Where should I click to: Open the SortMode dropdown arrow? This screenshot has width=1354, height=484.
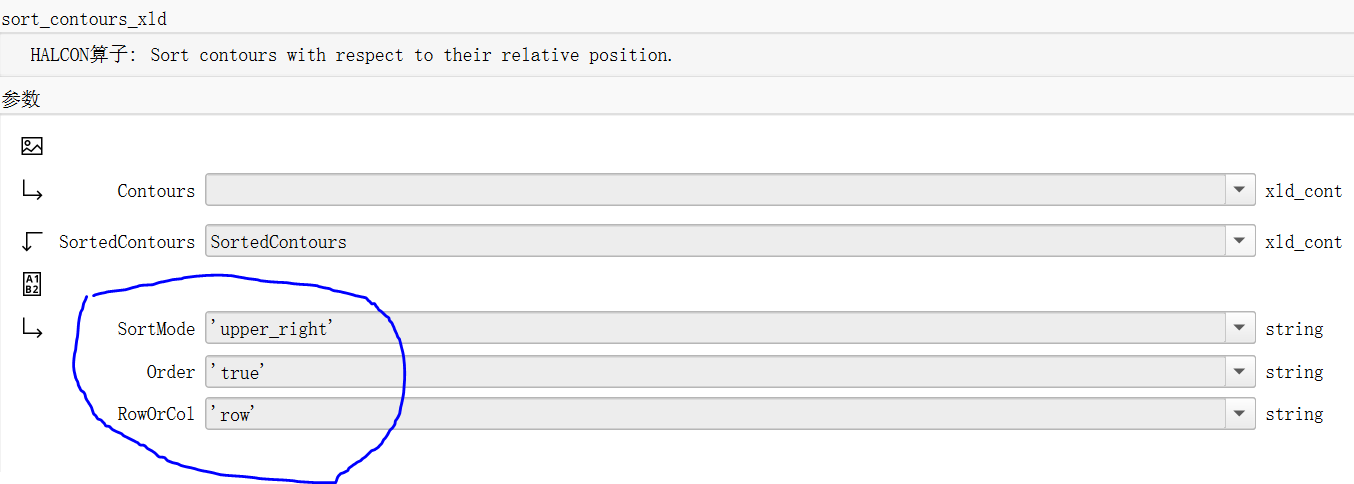tap(1240, 328)
